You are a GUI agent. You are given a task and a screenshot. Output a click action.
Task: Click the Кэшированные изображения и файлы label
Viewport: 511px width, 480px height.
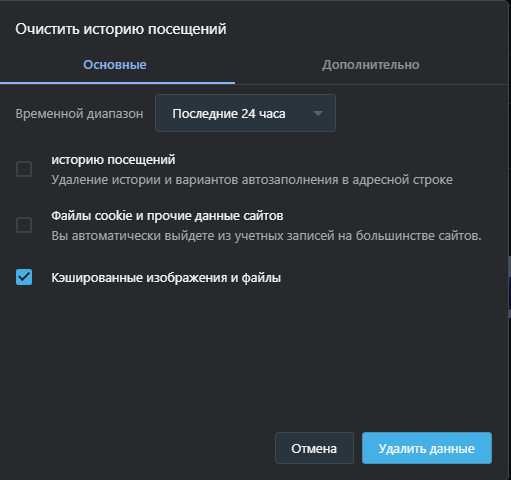click(166, 278)
